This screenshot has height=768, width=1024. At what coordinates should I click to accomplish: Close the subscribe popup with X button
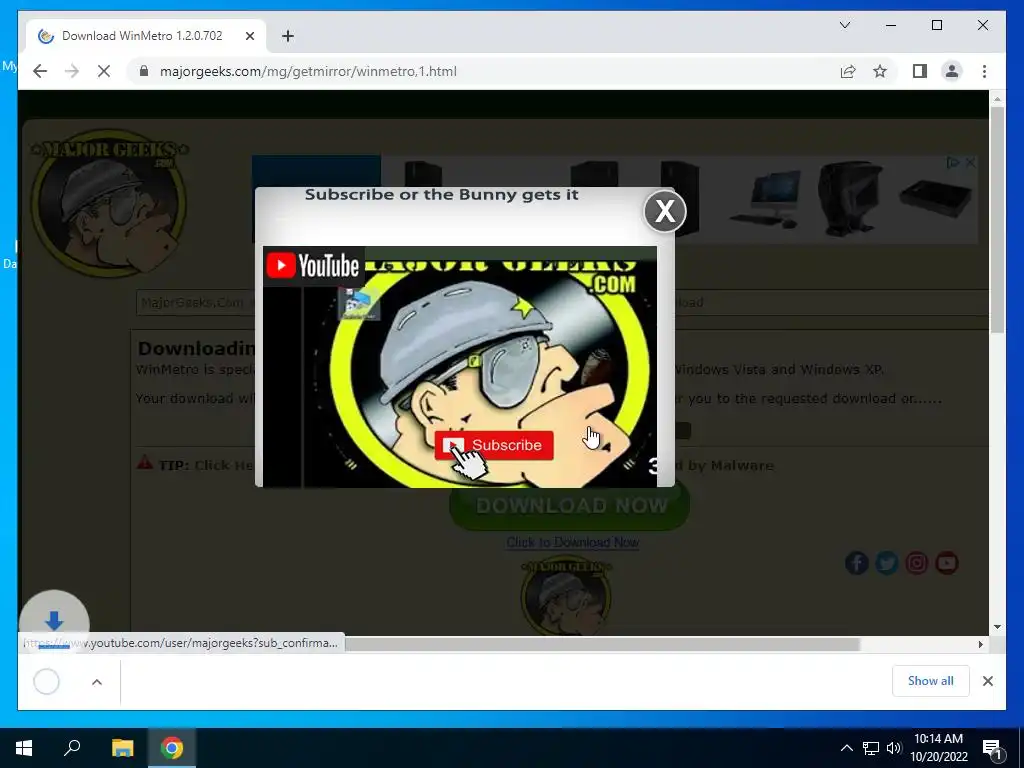[x=665, y=211]
